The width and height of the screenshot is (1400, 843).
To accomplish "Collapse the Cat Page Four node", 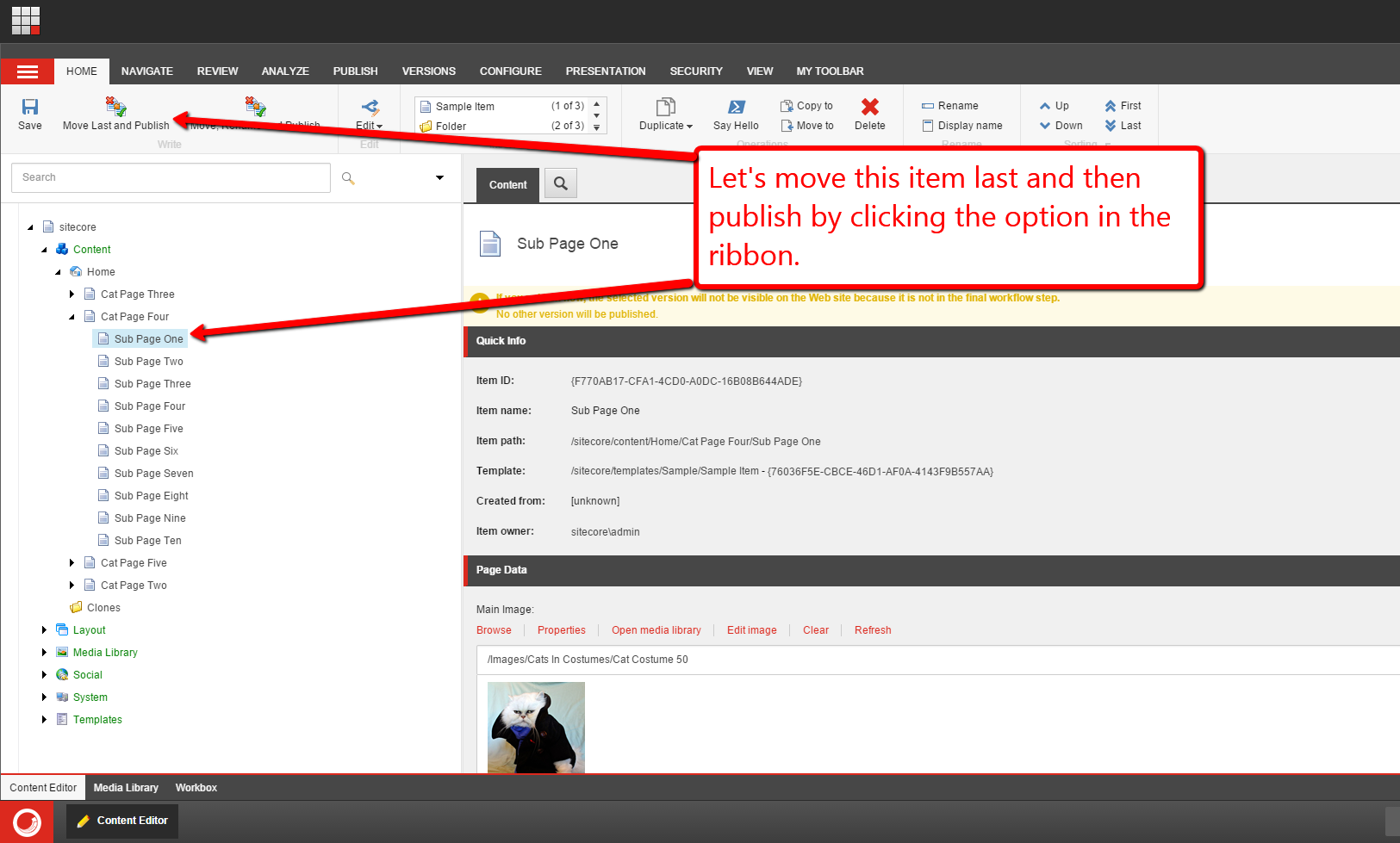I will tap(72, 317).
